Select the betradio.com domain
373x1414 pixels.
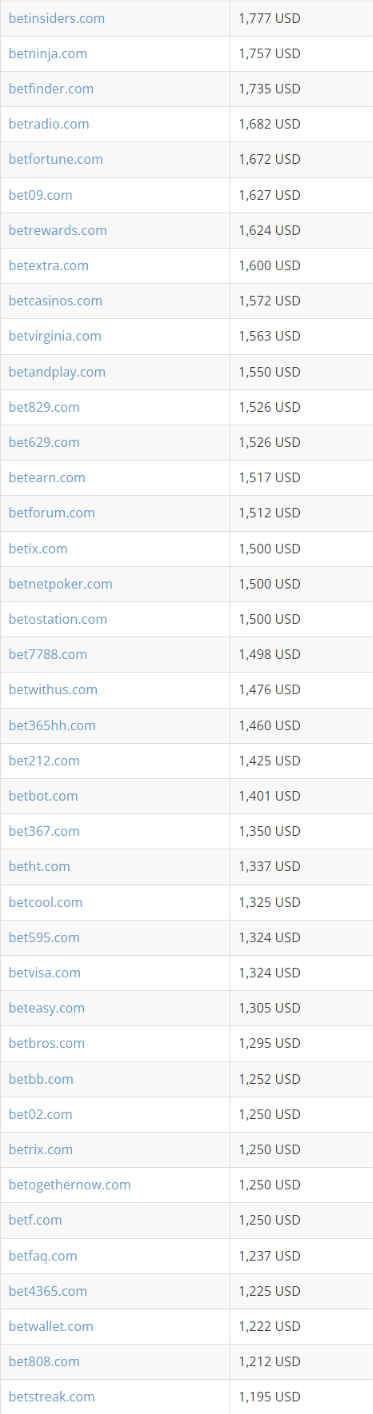point(49,124)
